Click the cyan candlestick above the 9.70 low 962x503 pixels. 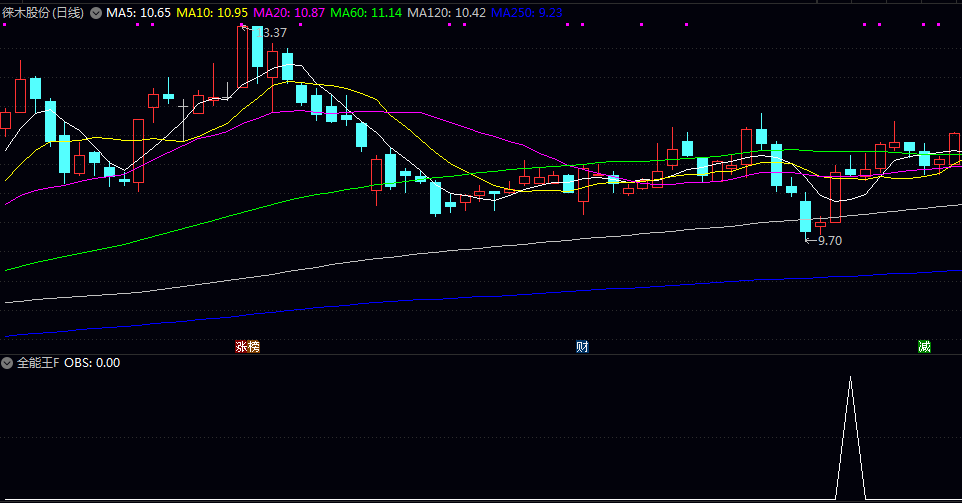pyautogui.click(x=805, y=216)
